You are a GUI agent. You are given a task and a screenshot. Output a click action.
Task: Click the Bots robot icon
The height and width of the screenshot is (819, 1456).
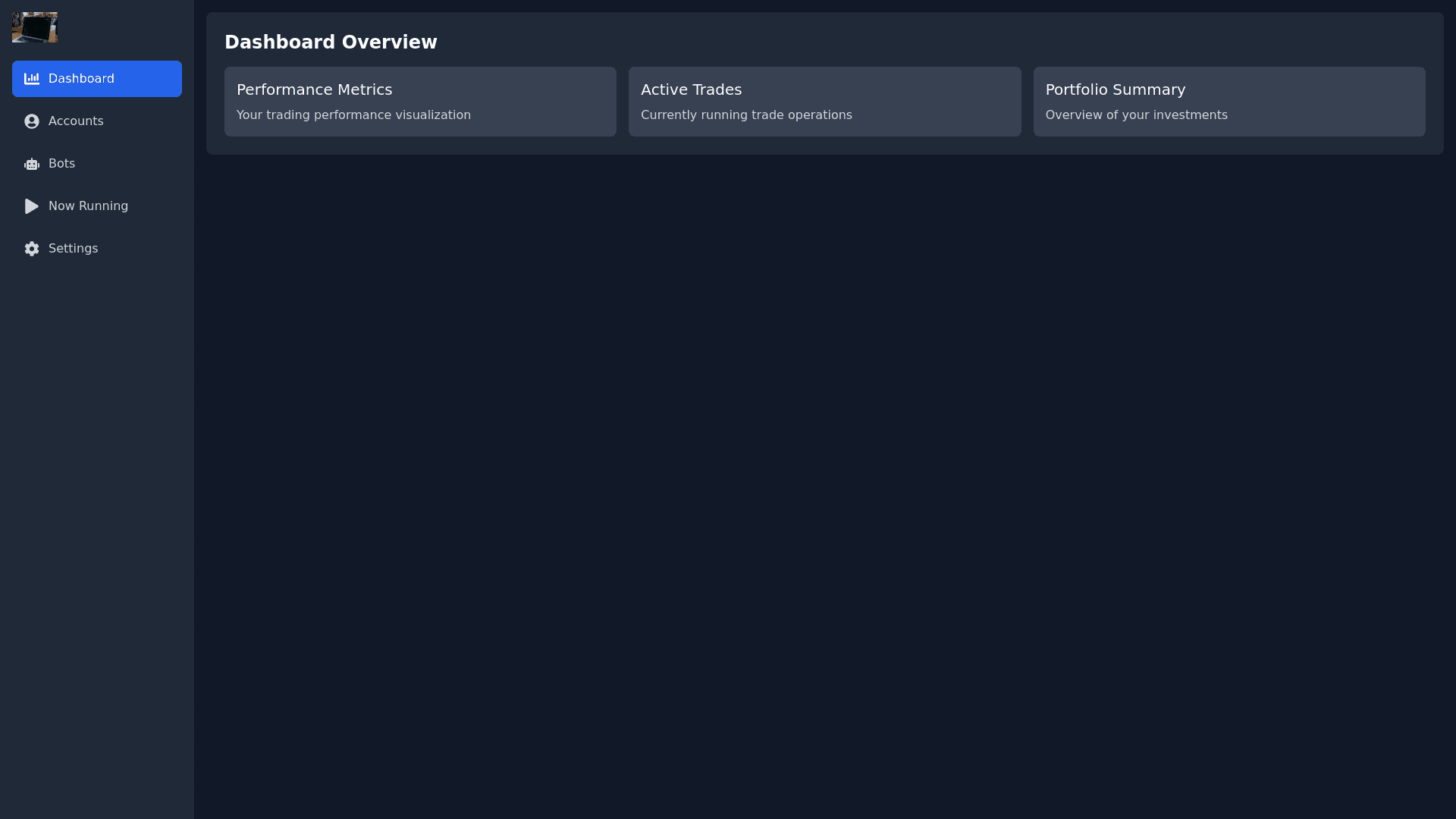32,164
